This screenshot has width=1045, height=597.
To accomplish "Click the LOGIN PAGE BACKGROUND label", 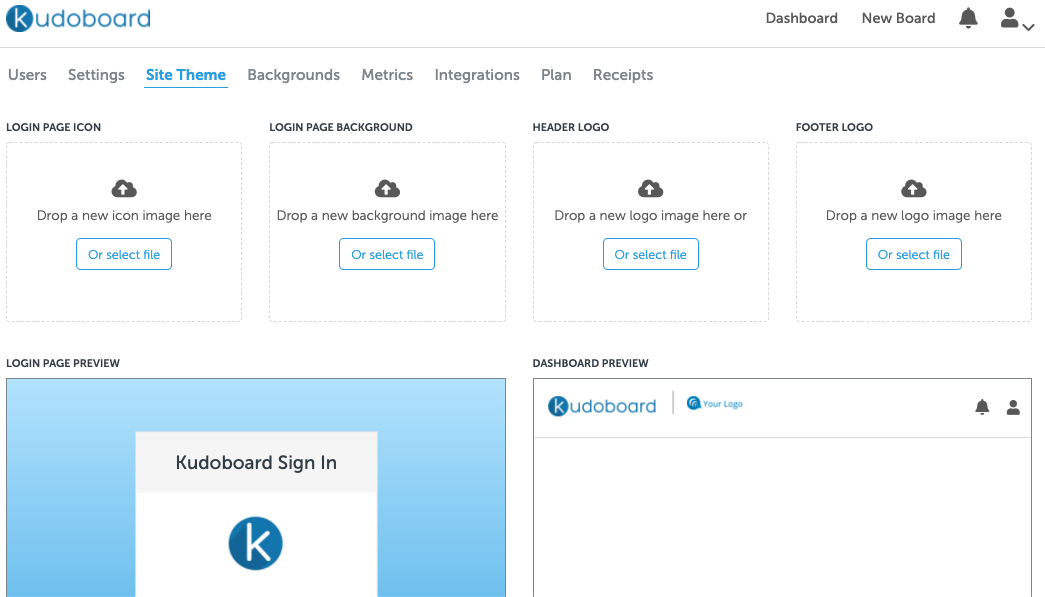I will 341,127.
